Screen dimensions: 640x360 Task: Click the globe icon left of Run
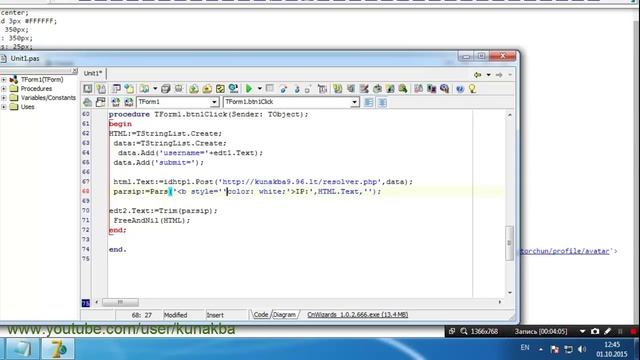tap(233, 89)
